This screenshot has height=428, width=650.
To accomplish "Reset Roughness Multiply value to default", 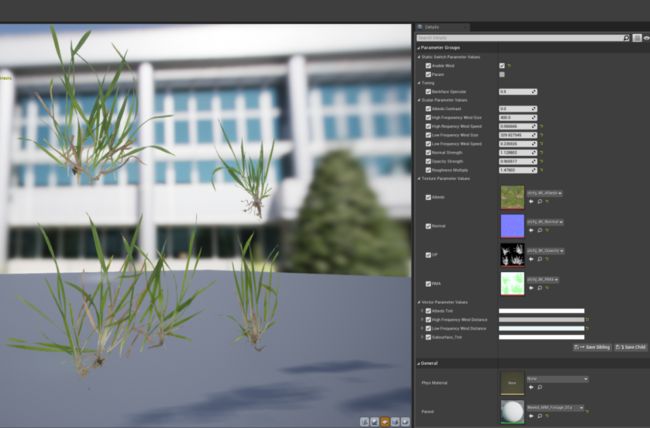I will (x=541, y=170).
